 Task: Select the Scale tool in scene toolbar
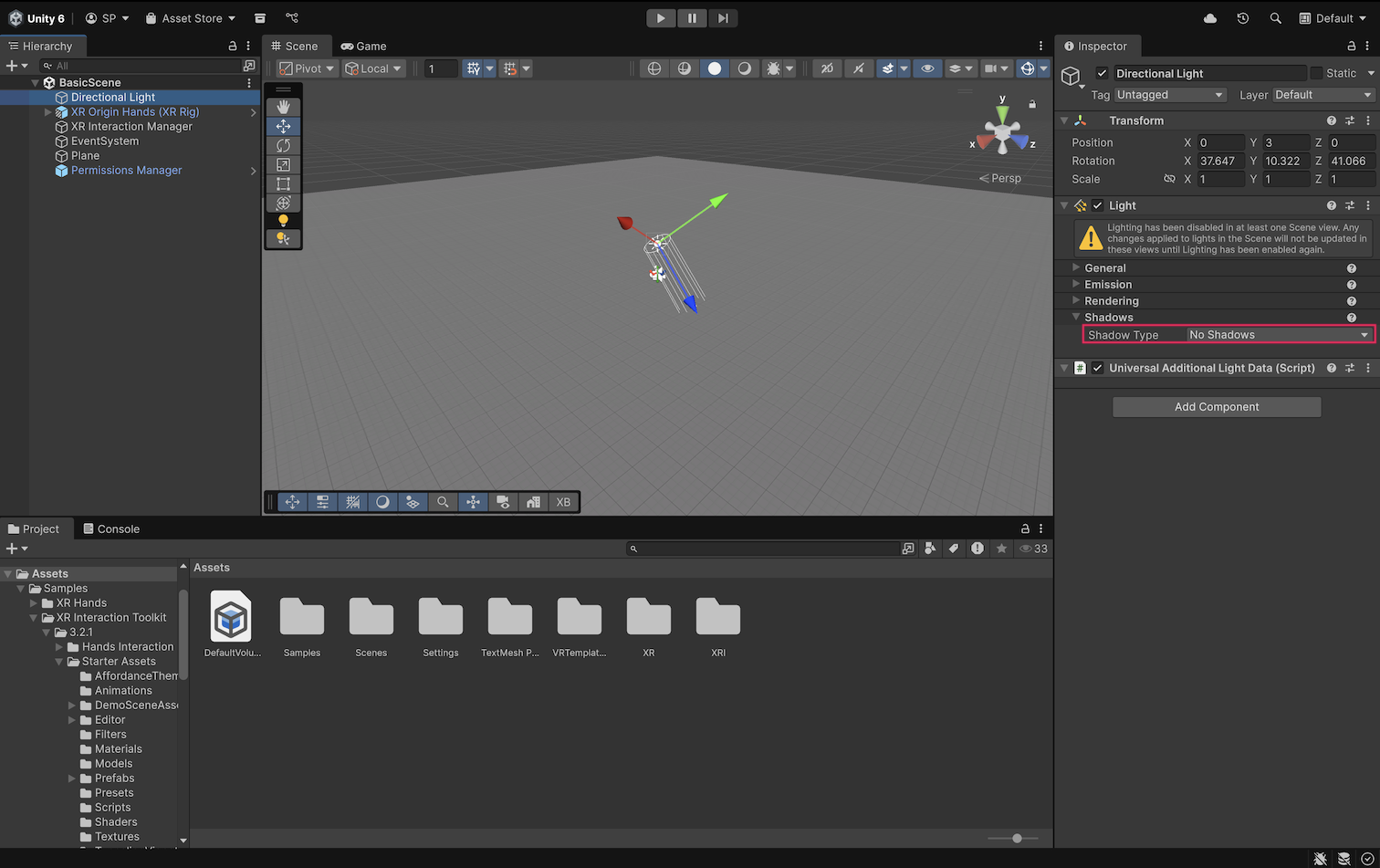(283, 164)
